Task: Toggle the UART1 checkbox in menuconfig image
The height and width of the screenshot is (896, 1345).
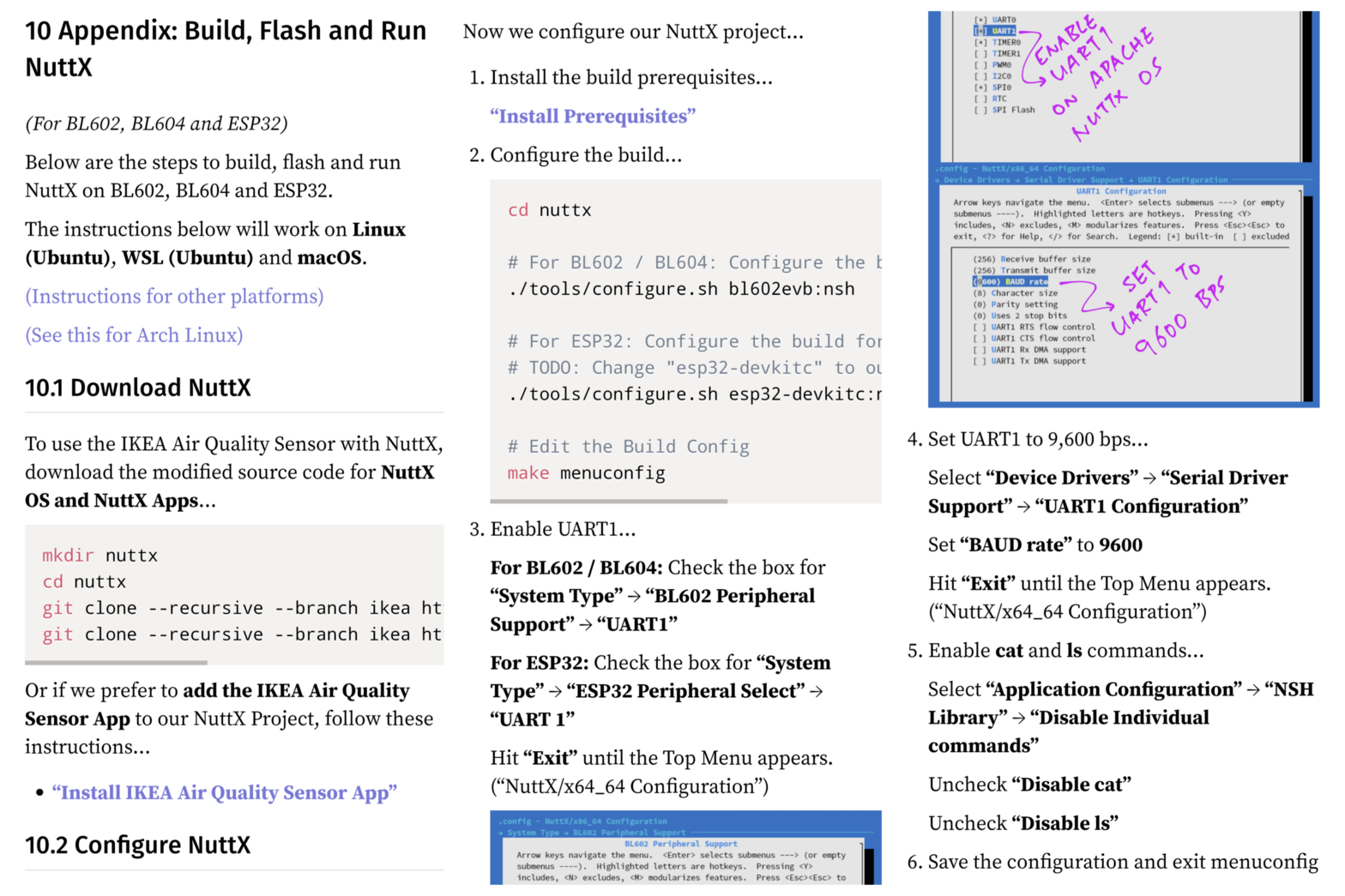Action: [x=980, y=31]
